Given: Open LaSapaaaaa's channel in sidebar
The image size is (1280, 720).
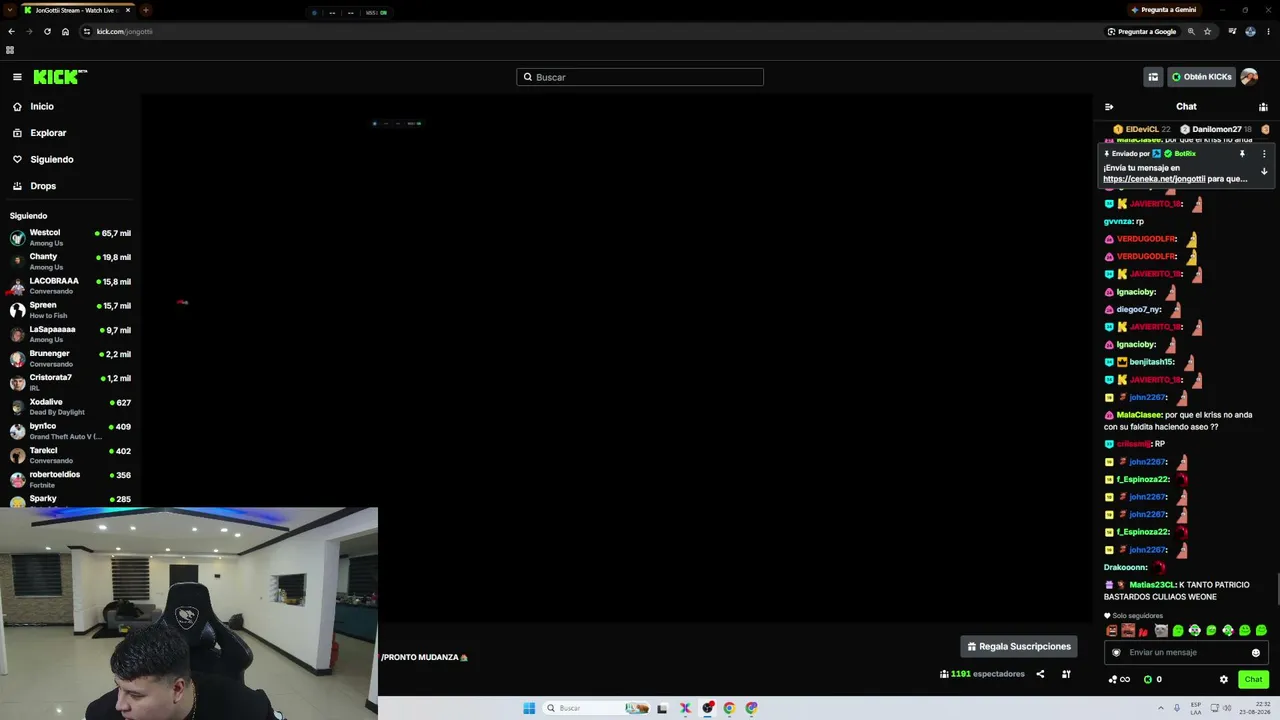Looking at the screenshot, I should pos(70,334).
